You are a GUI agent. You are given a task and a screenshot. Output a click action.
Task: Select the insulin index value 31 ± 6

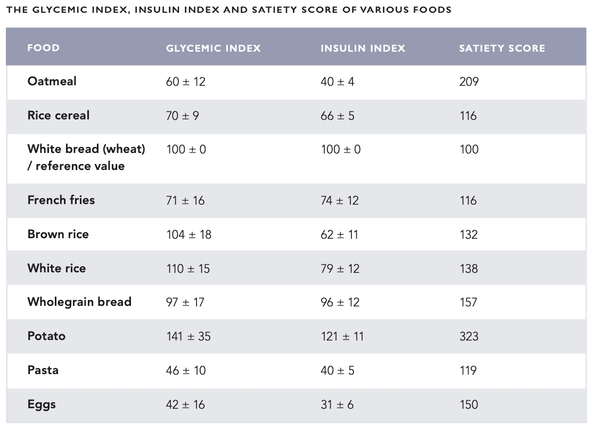point(337,405)
